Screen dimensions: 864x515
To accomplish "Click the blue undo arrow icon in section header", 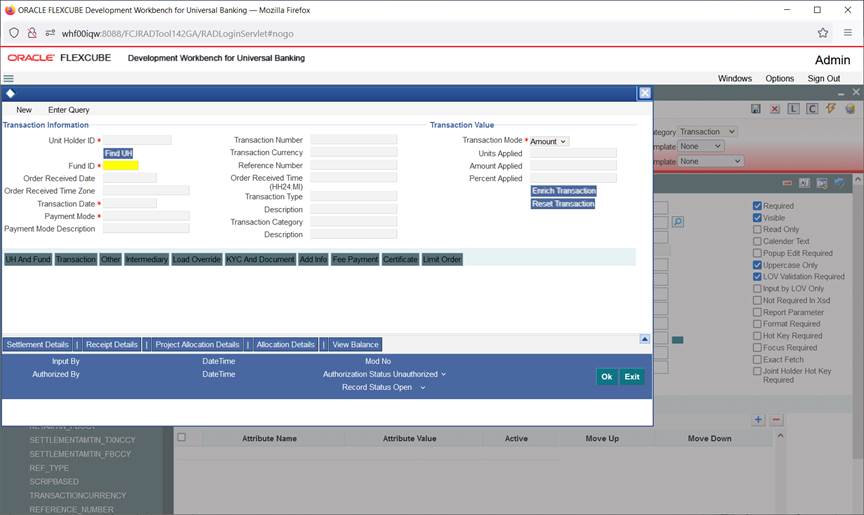I will [839, 183].
